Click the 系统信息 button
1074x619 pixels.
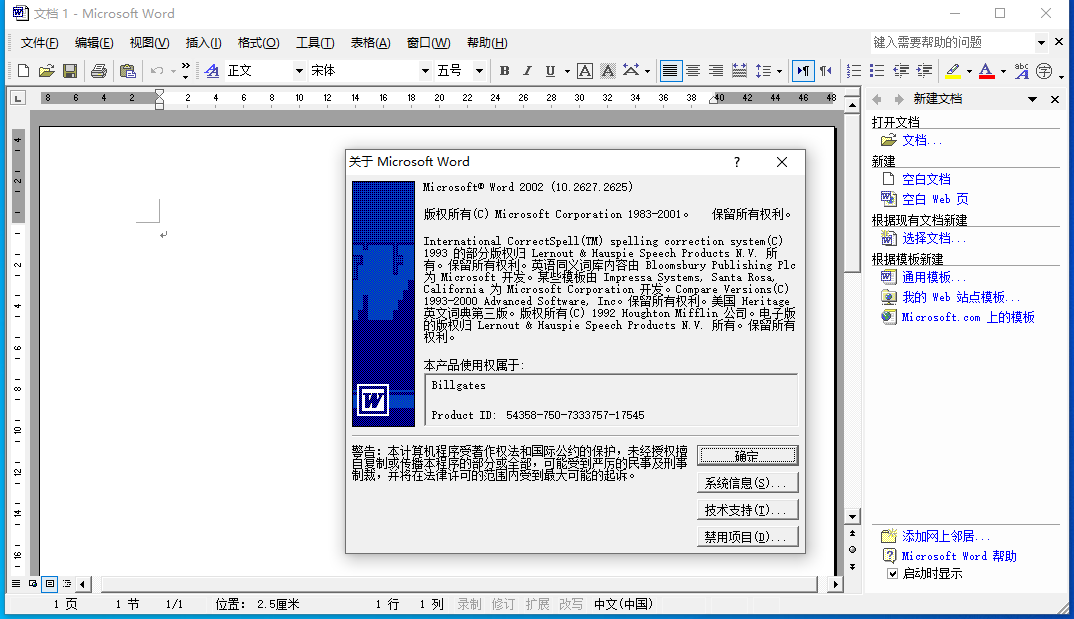pos(747,482)
